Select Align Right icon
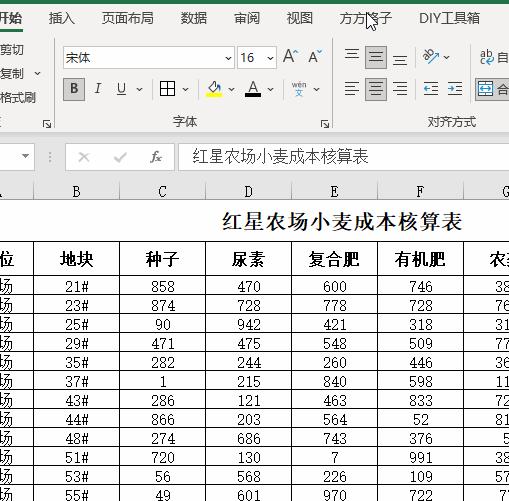509x501 pixels. pos(400,89)
